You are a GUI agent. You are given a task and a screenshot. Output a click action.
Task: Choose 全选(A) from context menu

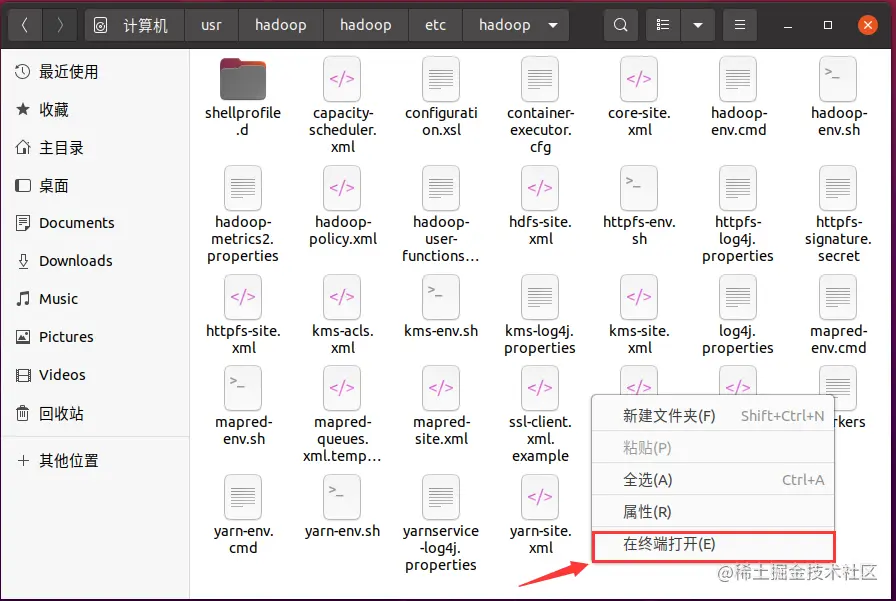pyautogui.click(x=713, y=480)
